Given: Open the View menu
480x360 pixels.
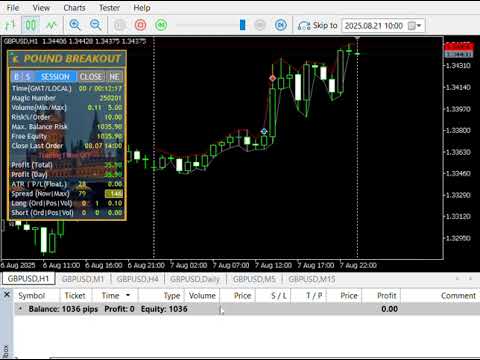Looking at the screenshot, I should coord(41,8).
